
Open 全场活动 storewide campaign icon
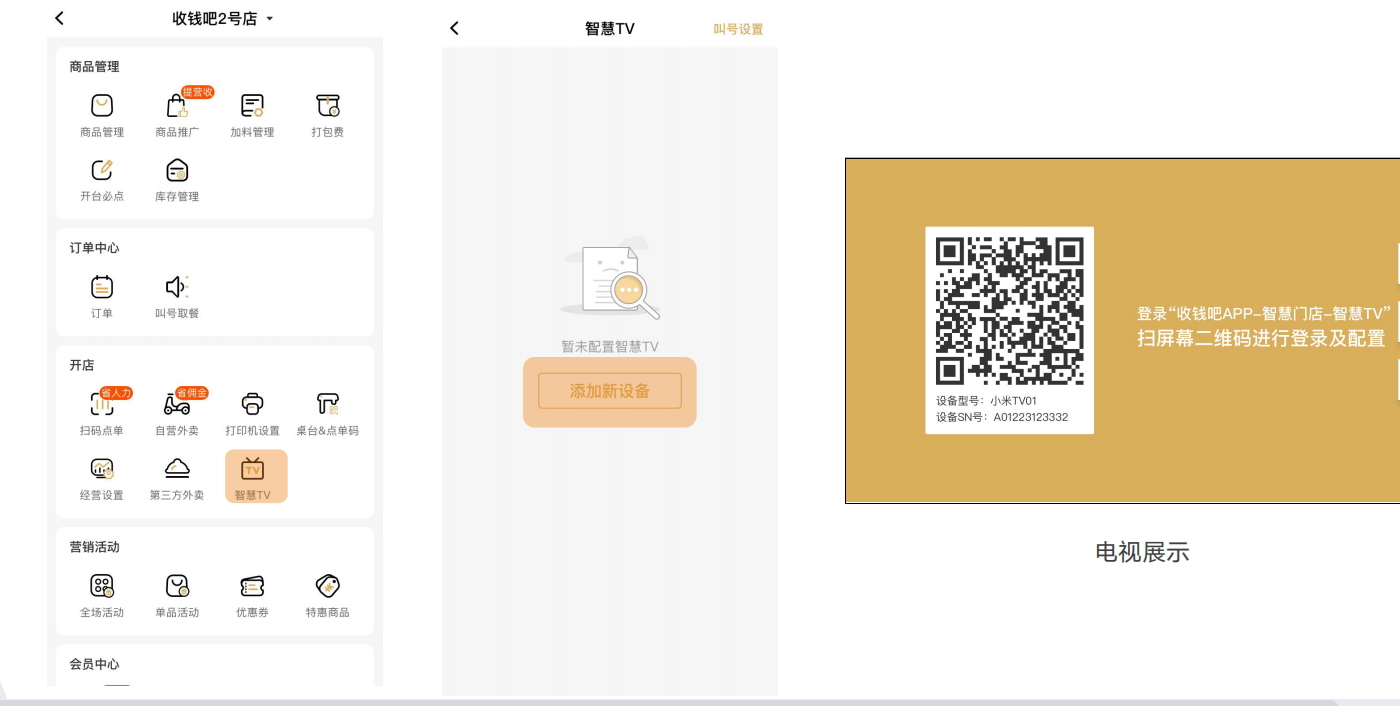coord(102,586)
